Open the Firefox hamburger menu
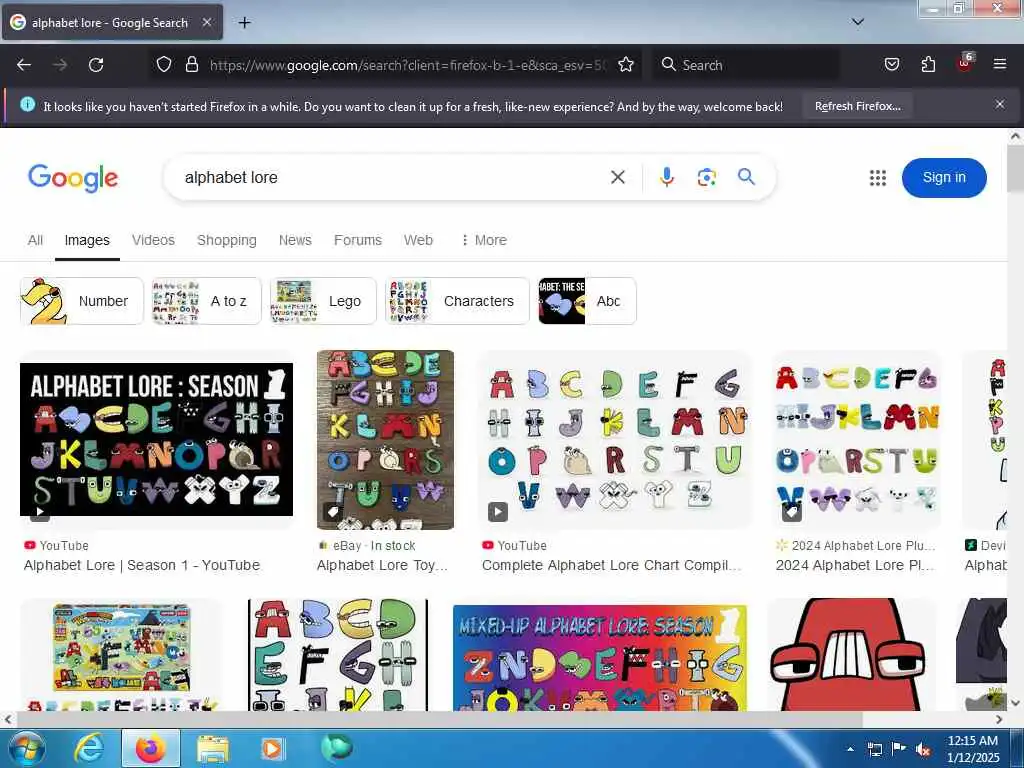This screenshot has width=1024, height=768. pos(999,64)
